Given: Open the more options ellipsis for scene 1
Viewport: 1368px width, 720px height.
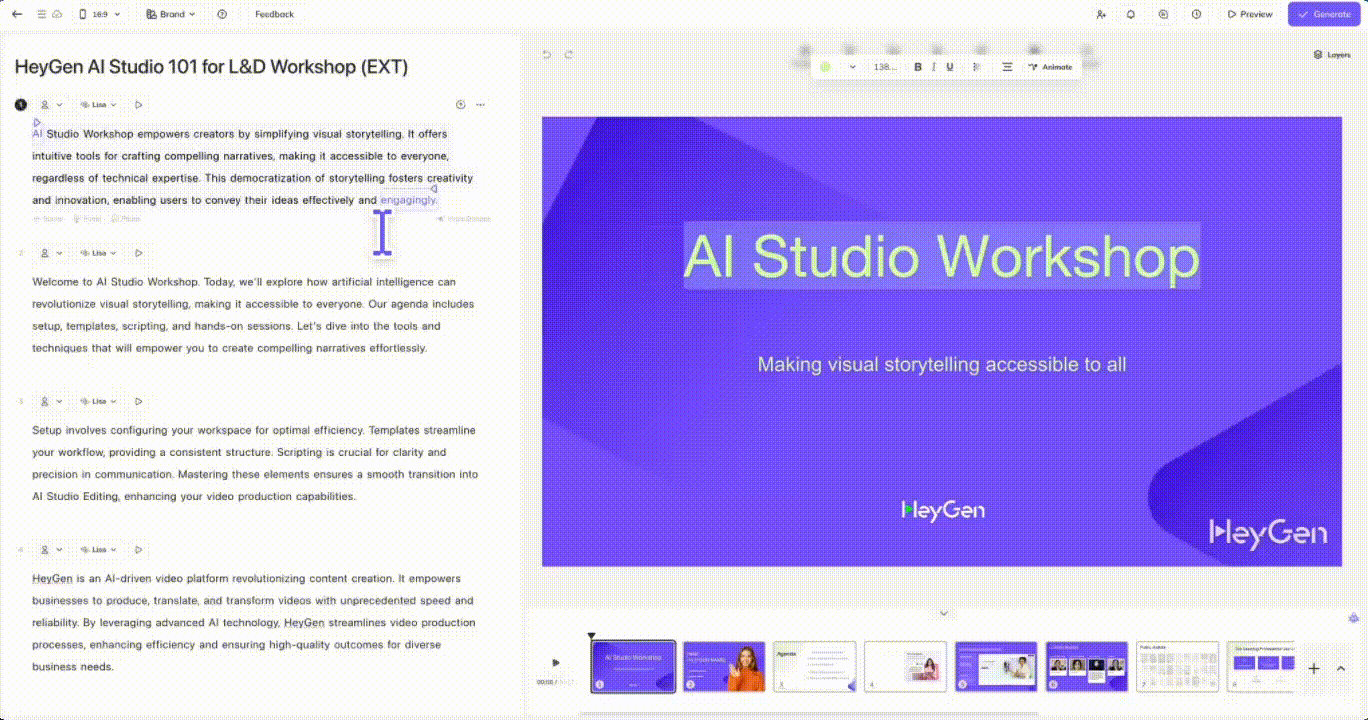Looking at the screenshot, I should pyautogui.click(x=481, y=105).
